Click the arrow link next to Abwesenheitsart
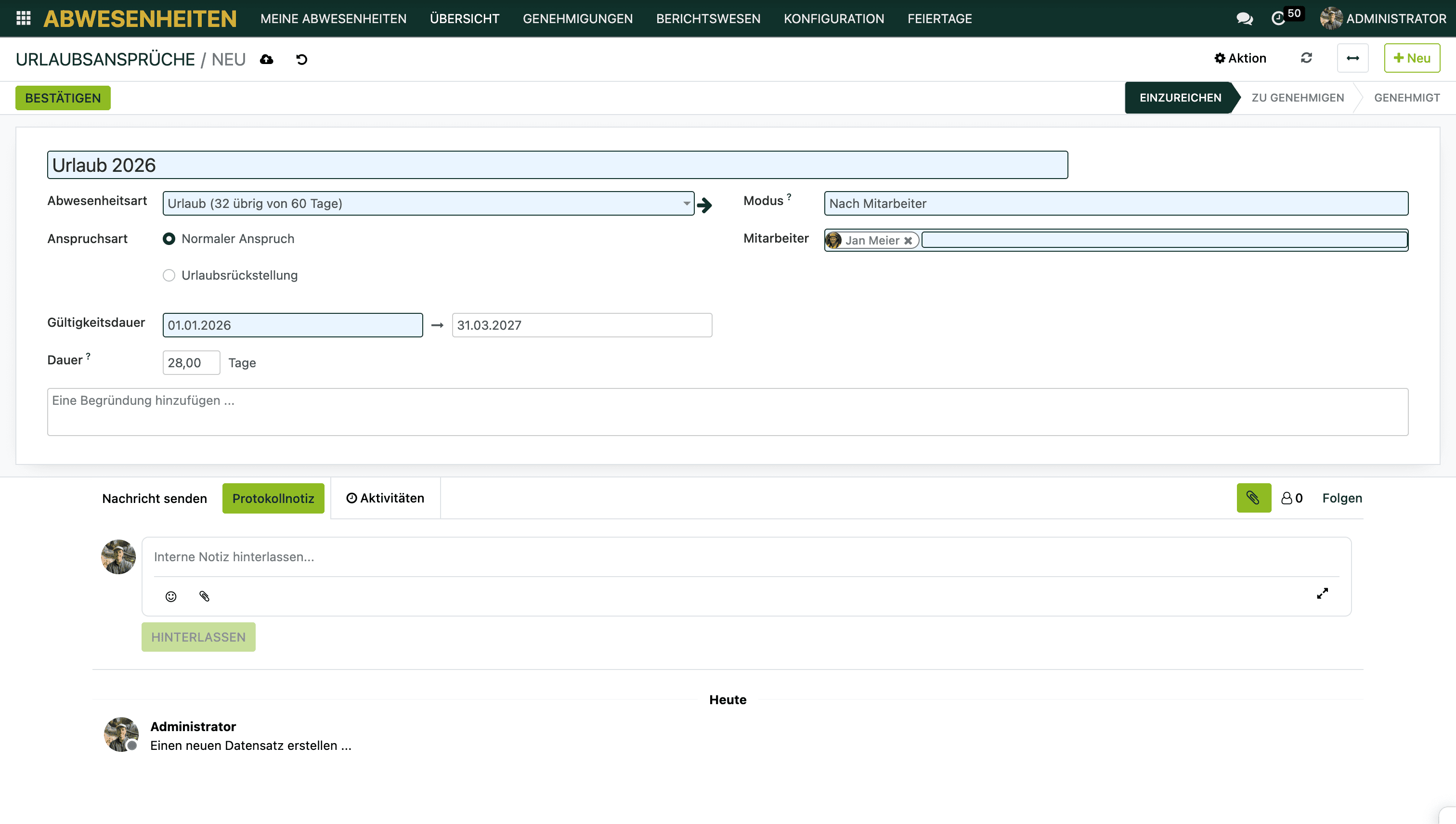Screen dimensions: 1456x824 [x=704, y=204]
